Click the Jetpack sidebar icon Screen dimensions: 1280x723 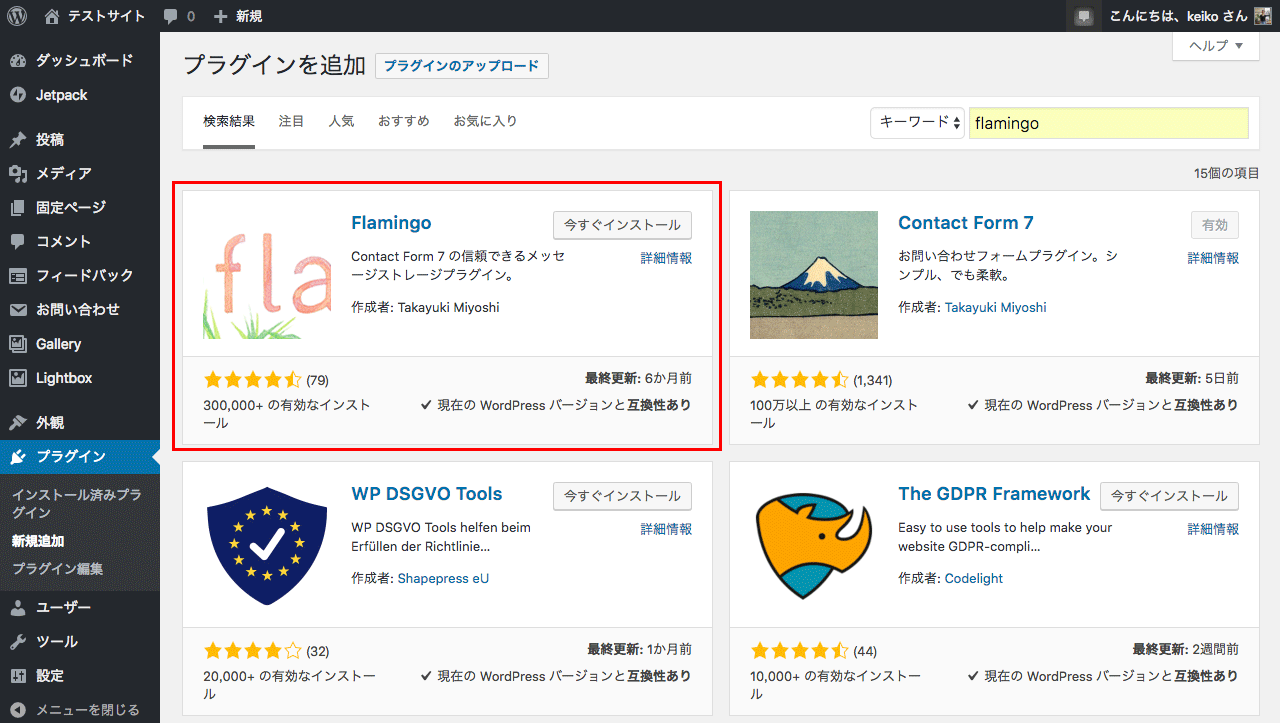18,95
